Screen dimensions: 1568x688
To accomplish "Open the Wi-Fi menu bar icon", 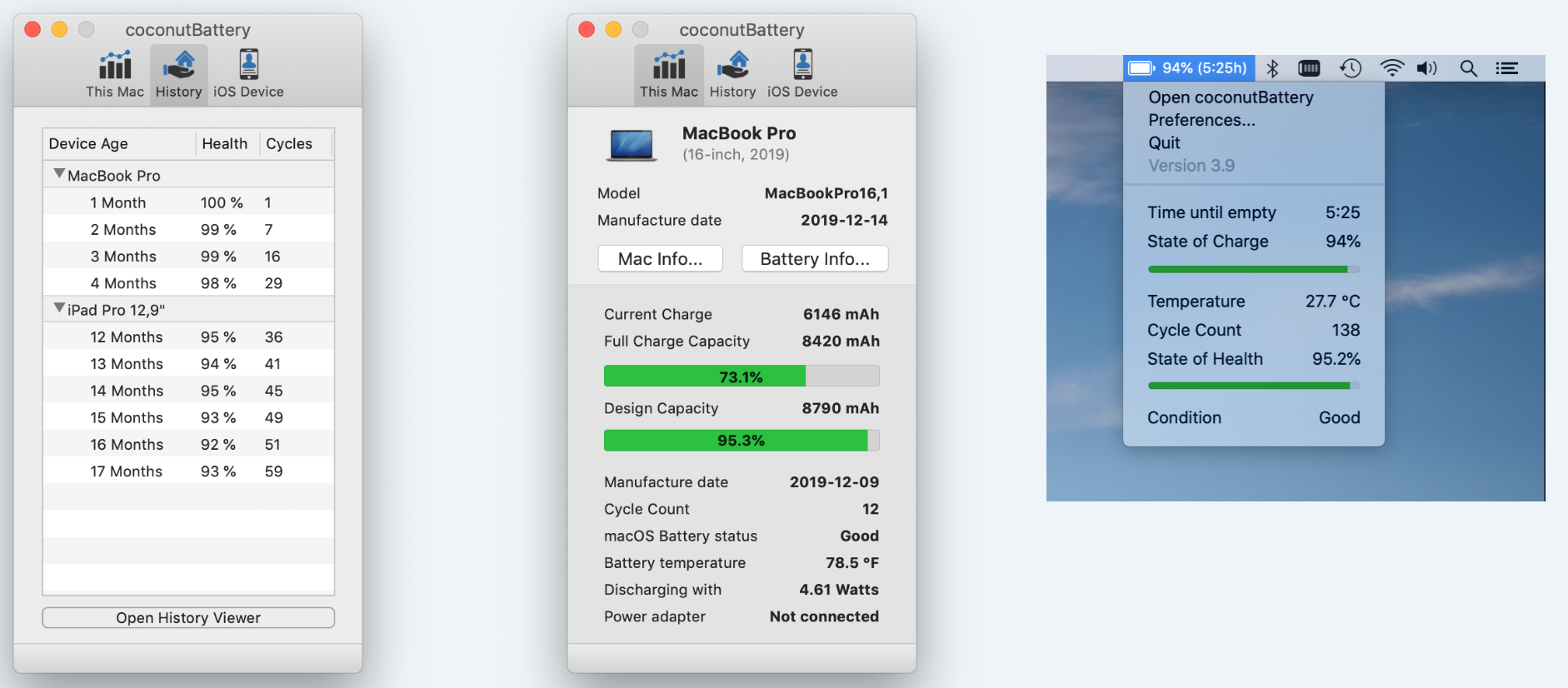I will 1391,68.
